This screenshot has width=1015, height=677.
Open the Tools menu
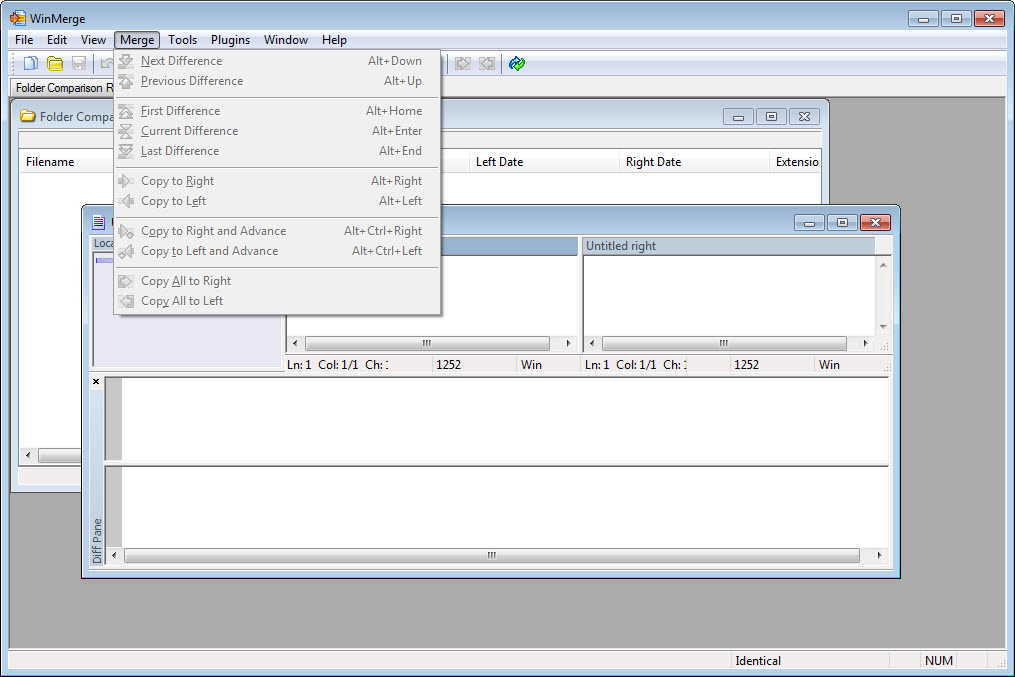click(182, 40)
